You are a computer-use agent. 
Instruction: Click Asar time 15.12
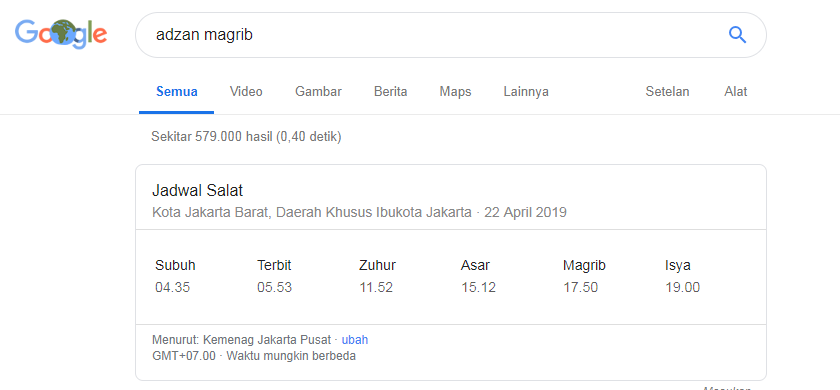point(478,288)
